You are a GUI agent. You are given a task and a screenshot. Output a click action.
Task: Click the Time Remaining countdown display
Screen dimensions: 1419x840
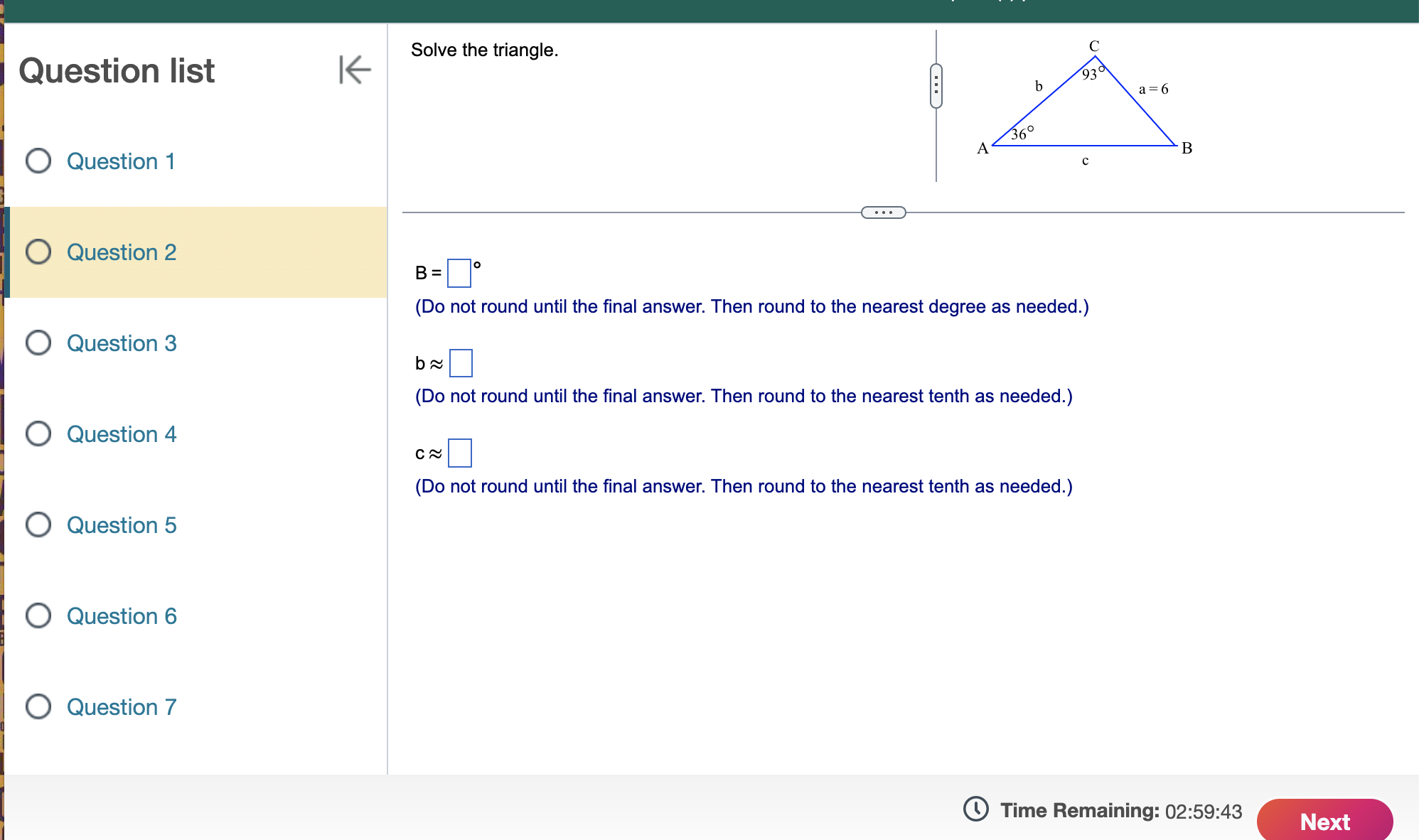[x=1201, y=809]
